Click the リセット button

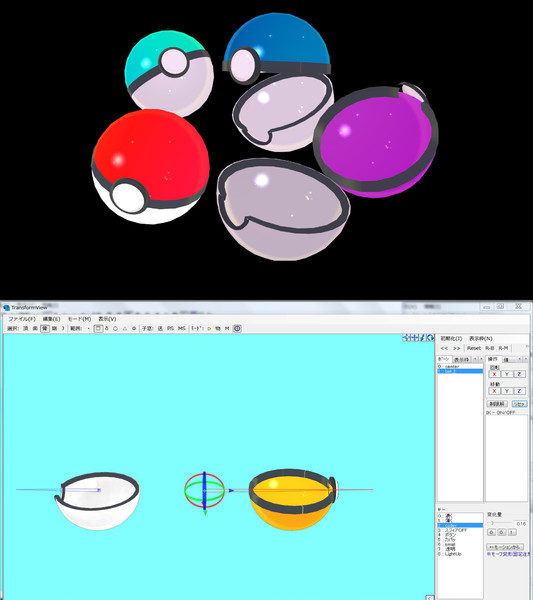(520, 404)
